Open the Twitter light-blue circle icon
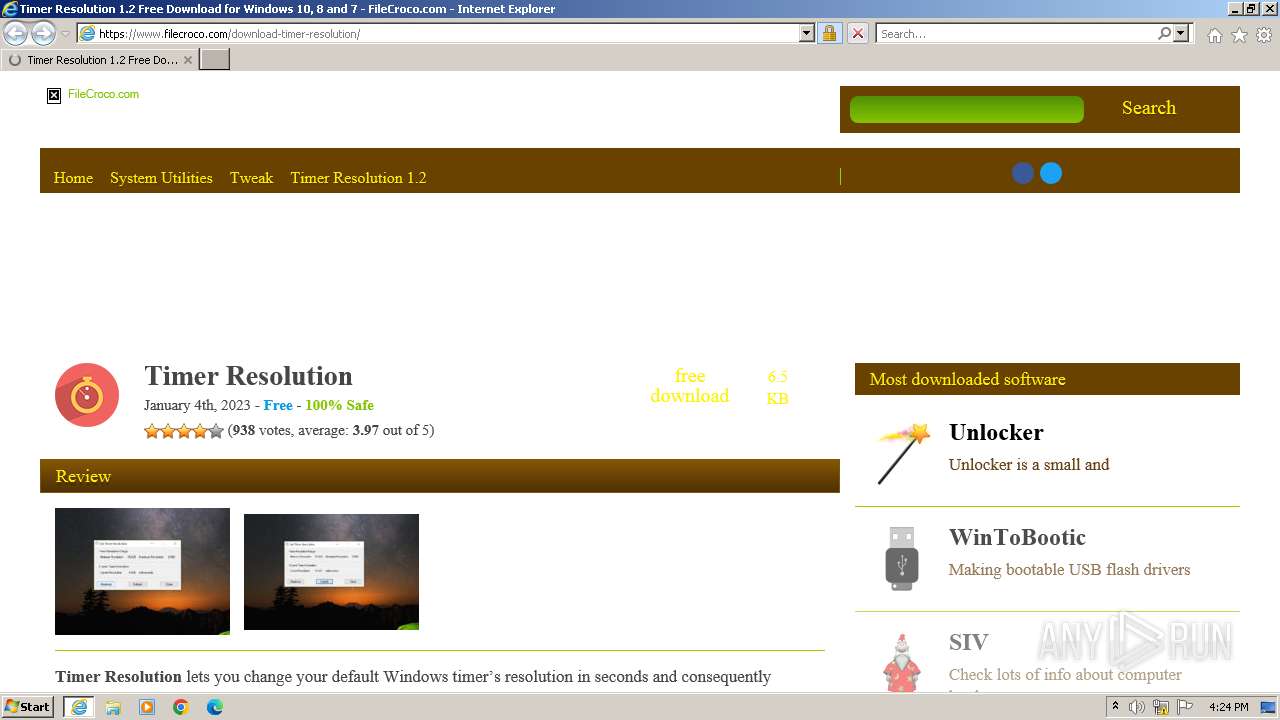1280x720 pixels. click(1051, 173)
